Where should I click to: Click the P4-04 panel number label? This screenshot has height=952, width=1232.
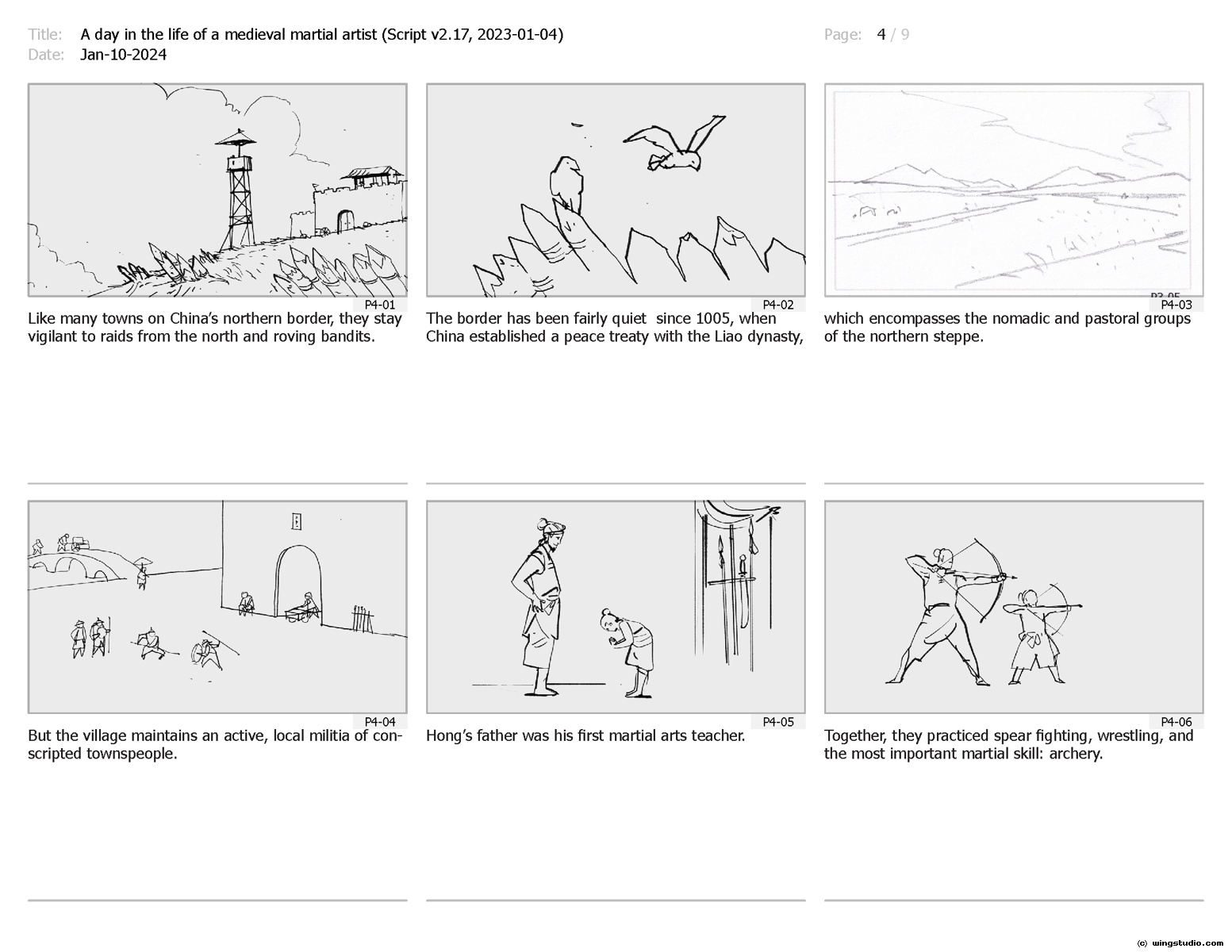(x=379, y=722)
